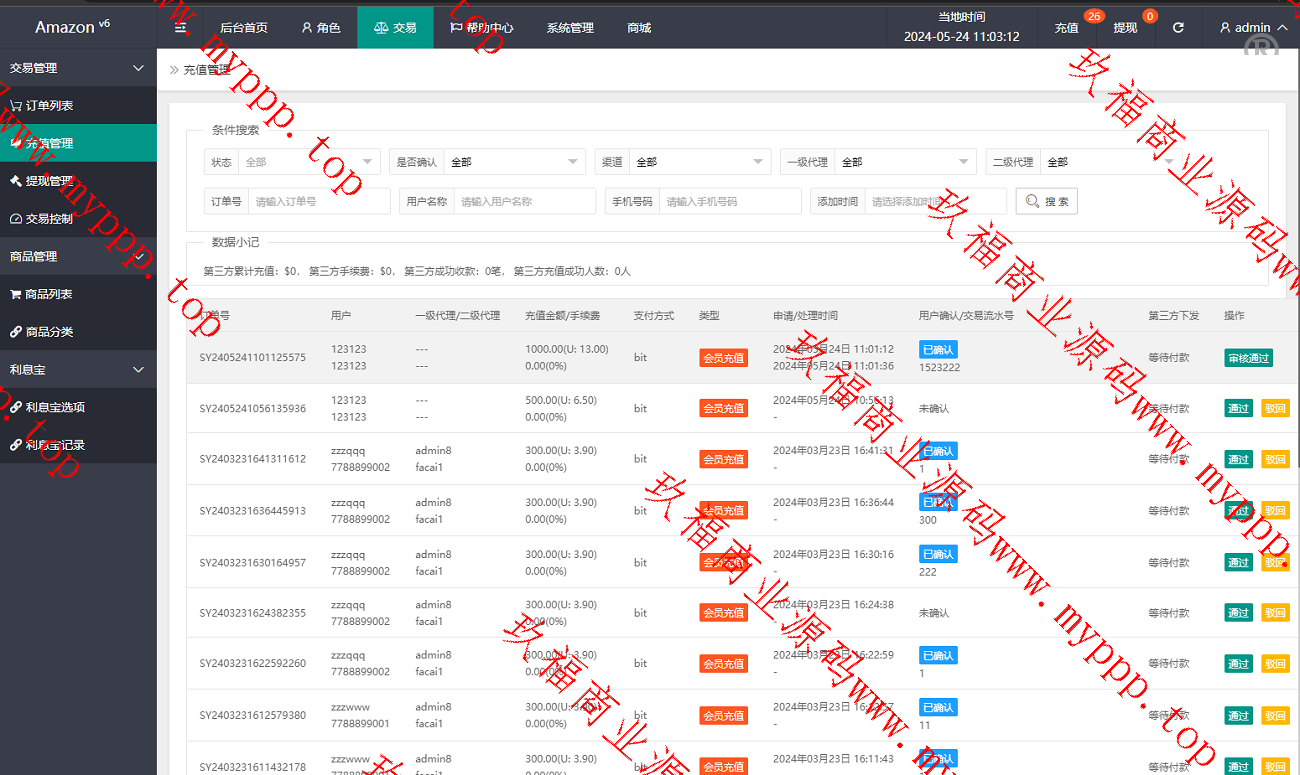Open 交易控制 in the sidebar
Viewport: 1300px width, 775px height.
(49, 219)
